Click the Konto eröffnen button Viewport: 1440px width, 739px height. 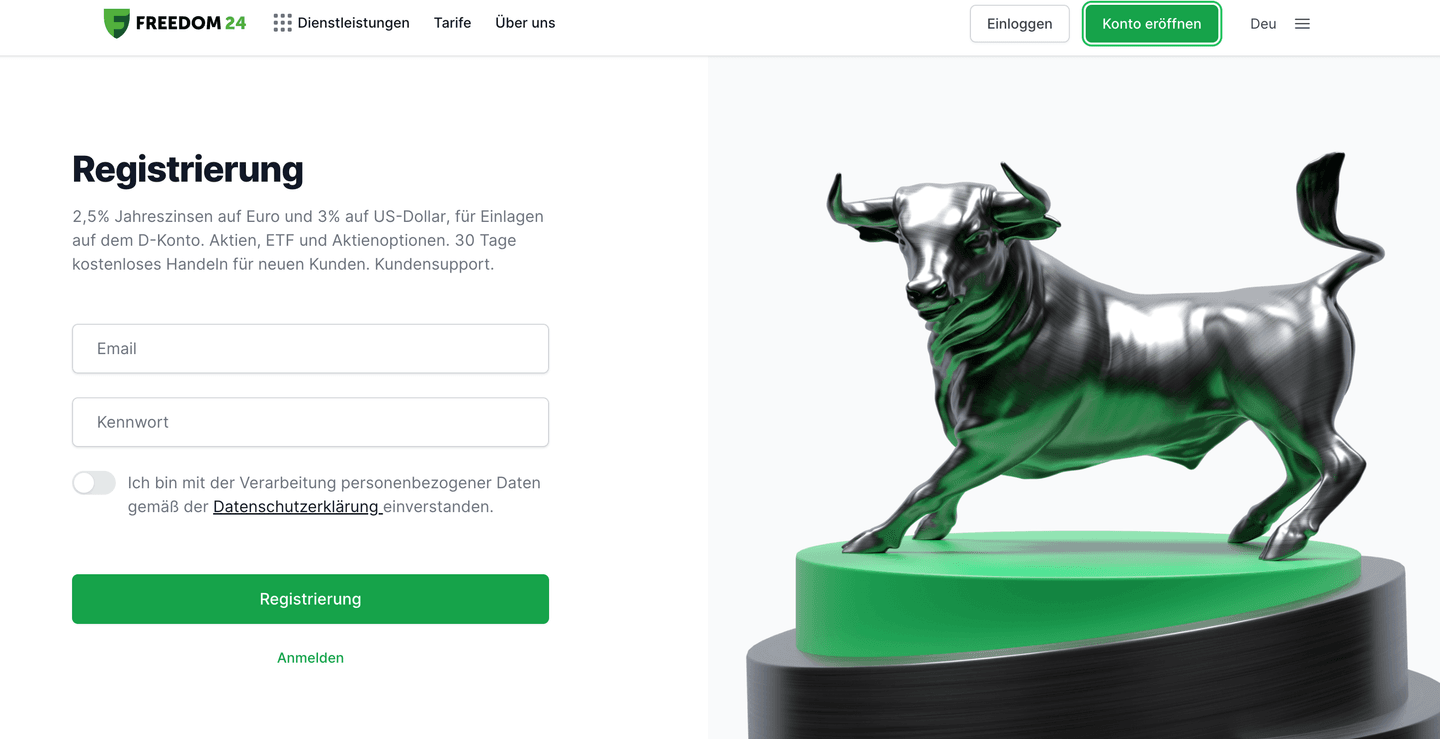coord(1151,24)
